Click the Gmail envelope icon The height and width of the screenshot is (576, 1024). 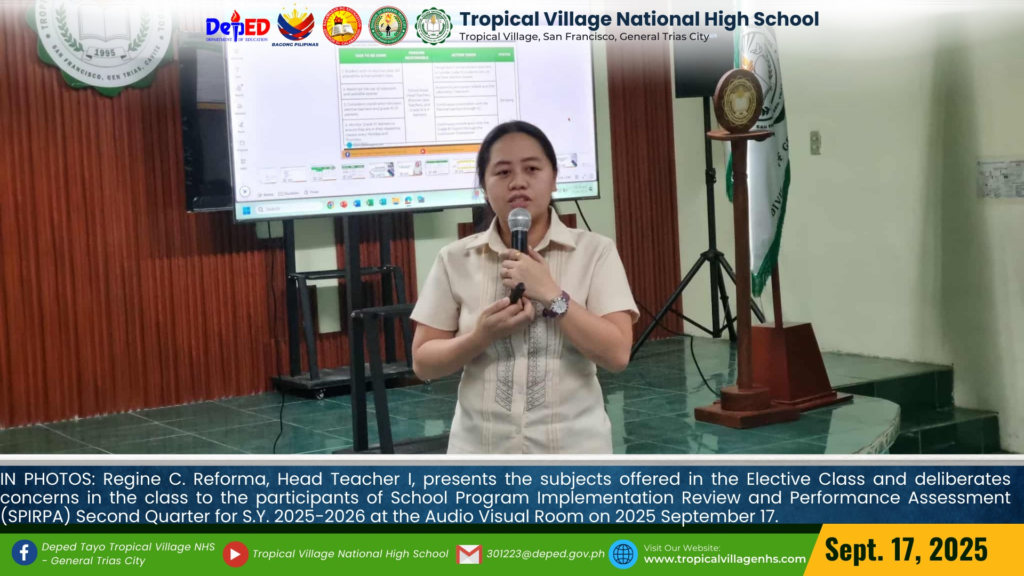tap(469, 553)
